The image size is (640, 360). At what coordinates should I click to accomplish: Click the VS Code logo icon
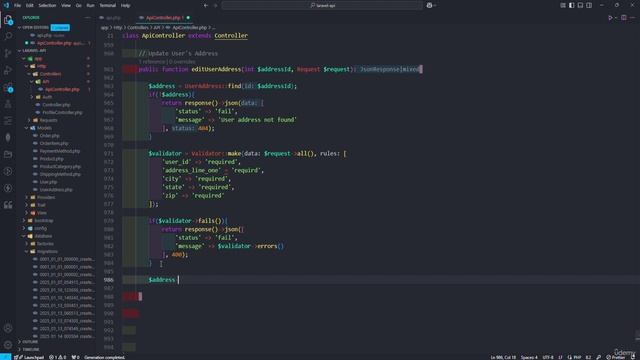(x=6, y=5)
